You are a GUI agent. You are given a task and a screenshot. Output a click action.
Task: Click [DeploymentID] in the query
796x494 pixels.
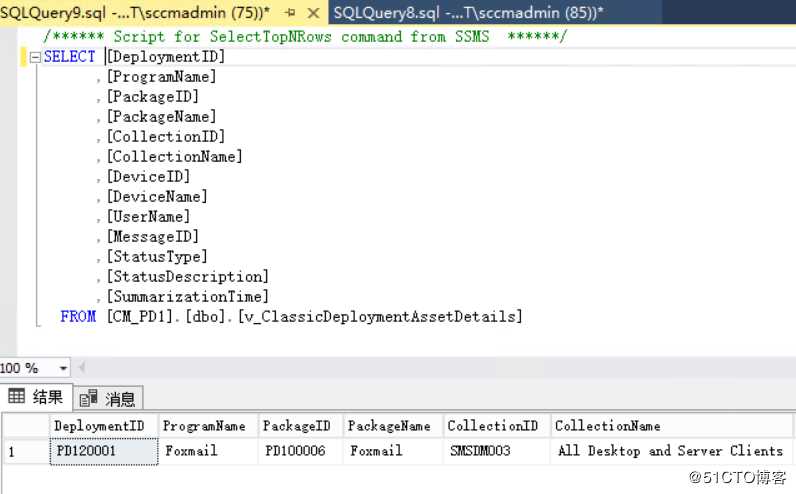(165, 57)
